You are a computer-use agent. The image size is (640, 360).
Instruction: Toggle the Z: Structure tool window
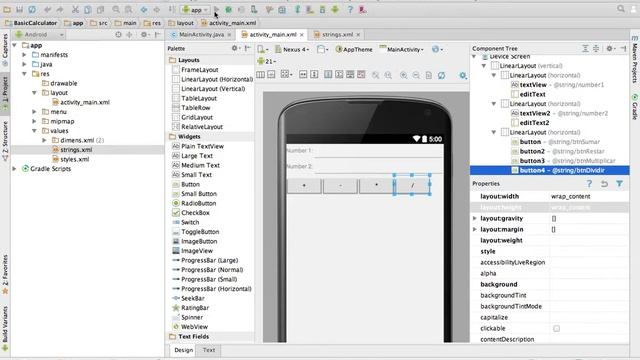[x=5, y=140]
